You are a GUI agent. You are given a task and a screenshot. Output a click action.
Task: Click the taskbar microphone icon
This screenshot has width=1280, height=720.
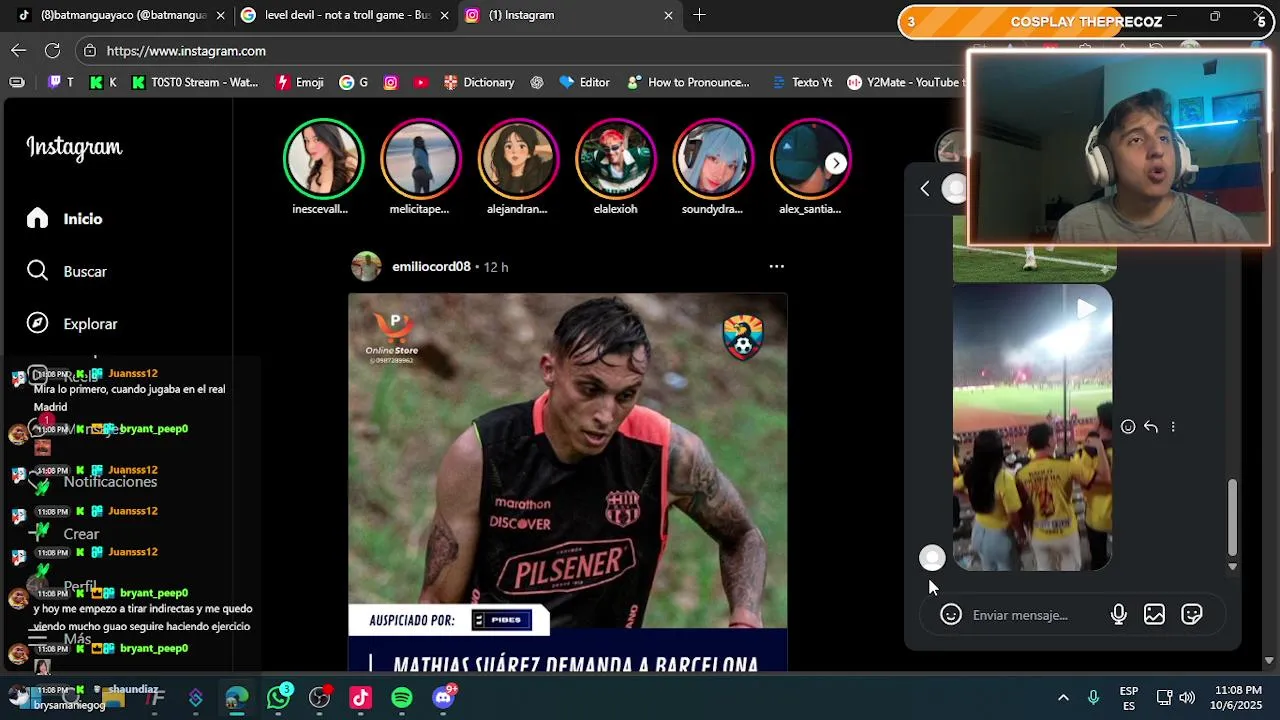click(1093, 698)
